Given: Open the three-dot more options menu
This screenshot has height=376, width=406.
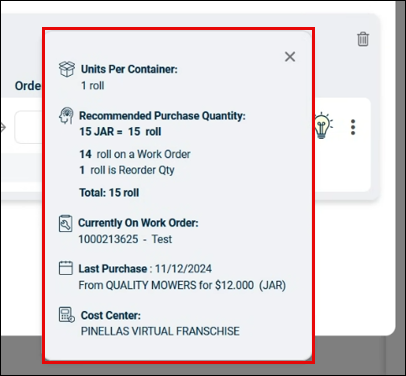Looking at the screenshot, I should pos(353,127).
